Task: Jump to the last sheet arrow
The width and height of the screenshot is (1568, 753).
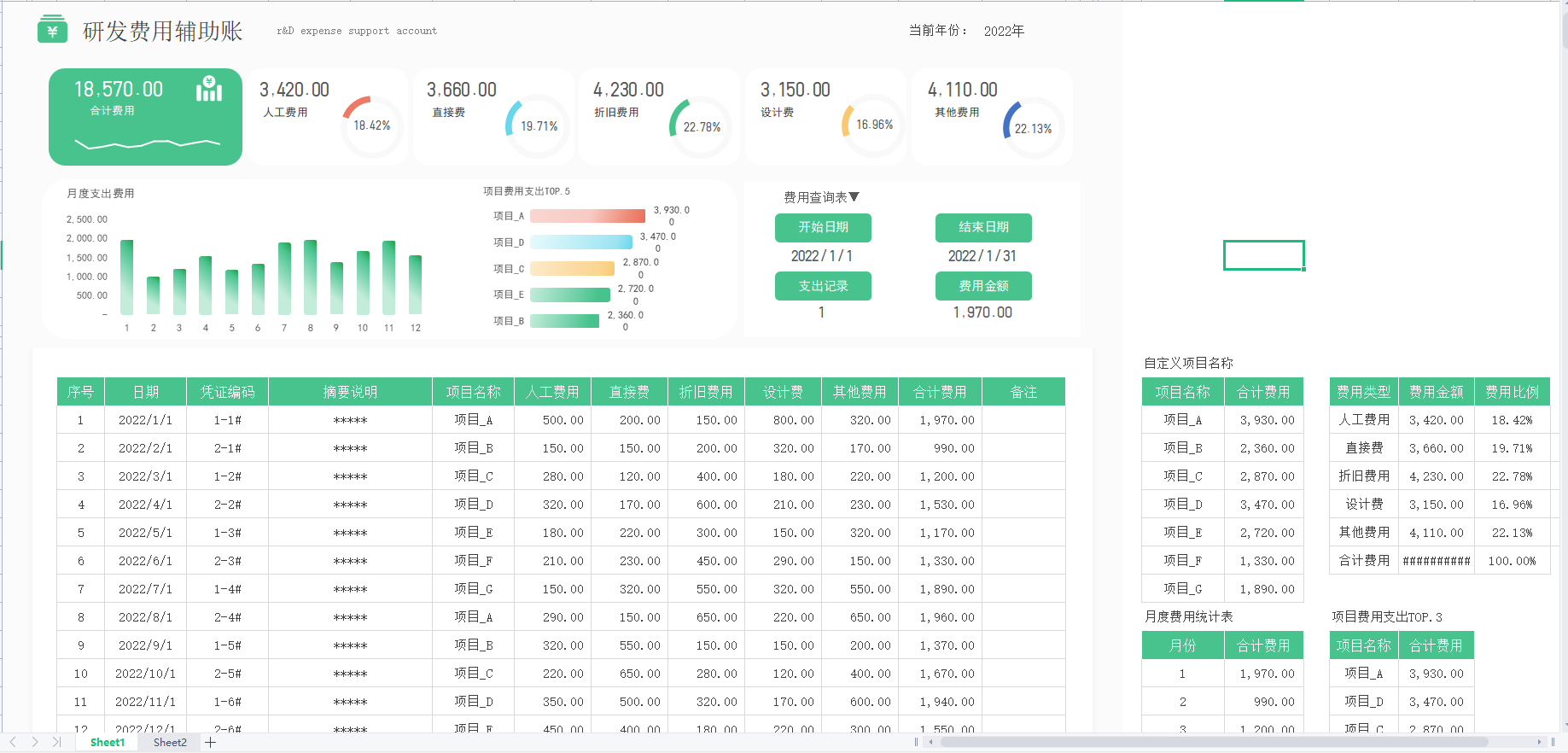Action: tap(57, 743)
